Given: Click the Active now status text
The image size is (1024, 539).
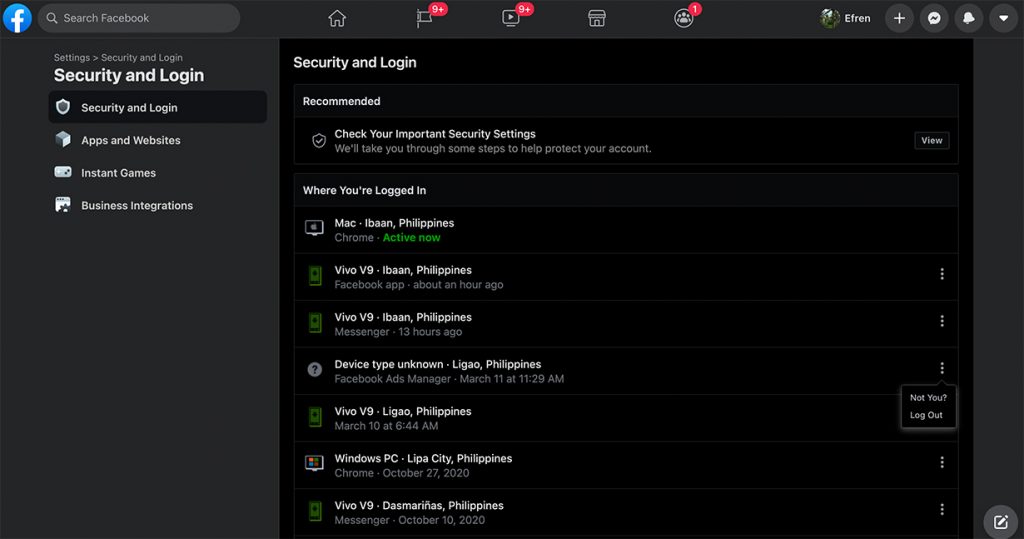Looking at the screenshot, I should (411, 238).
